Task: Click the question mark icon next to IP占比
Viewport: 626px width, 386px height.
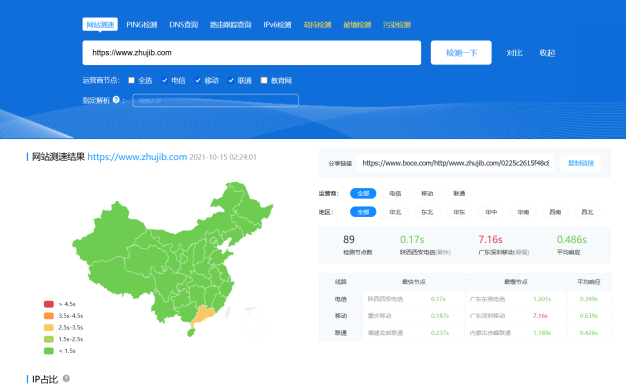Action: [x=66, y=378]
